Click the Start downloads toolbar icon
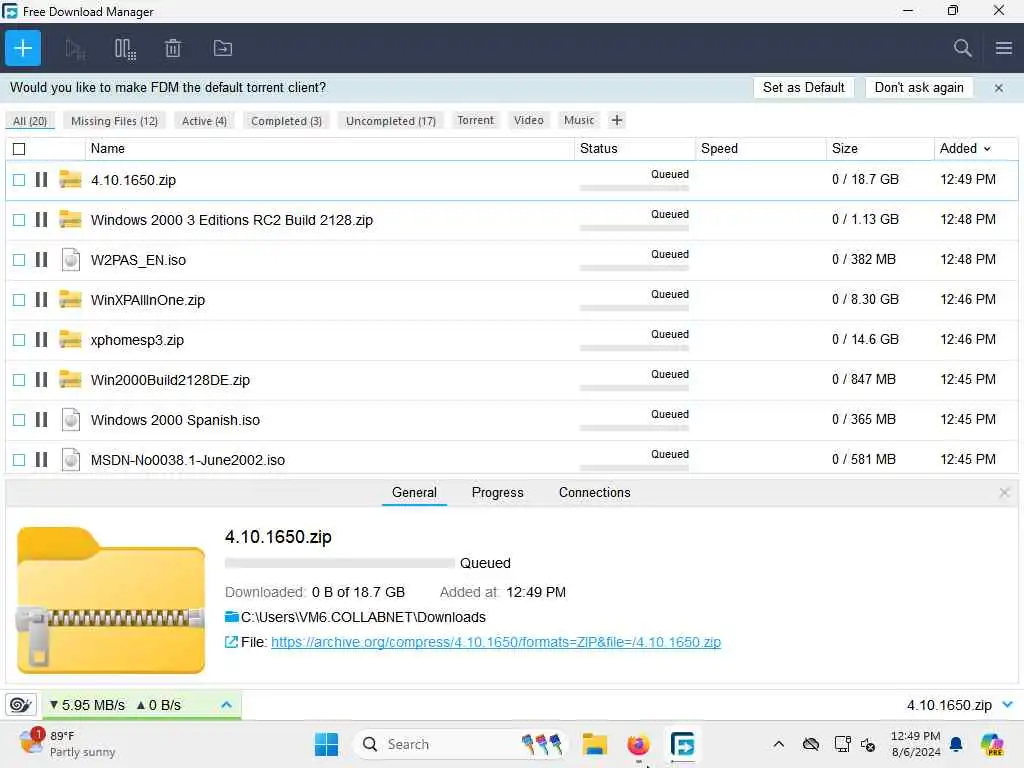Image resolution: width=1024 pixels, height=768 pixels. coord(75,48)
